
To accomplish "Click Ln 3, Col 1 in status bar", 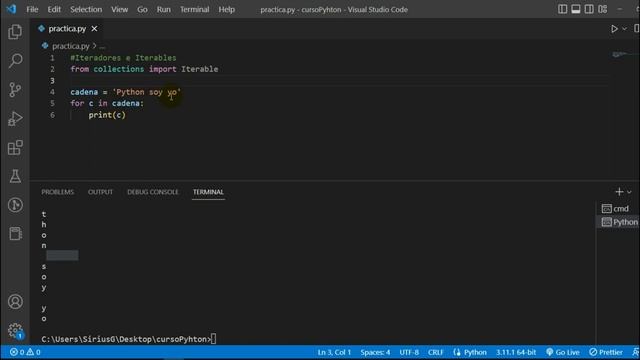I will coord(334,352).
